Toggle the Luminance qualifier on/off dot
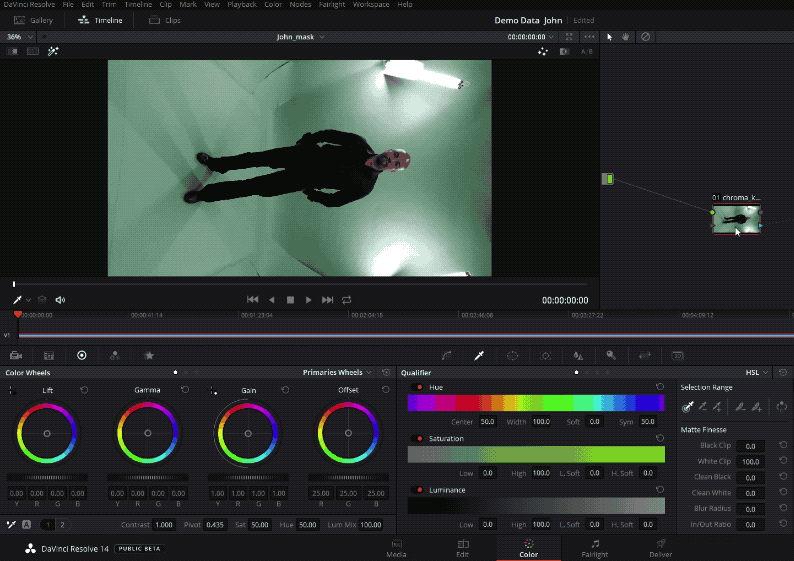794x561 pixels. [x=418, y=490]
